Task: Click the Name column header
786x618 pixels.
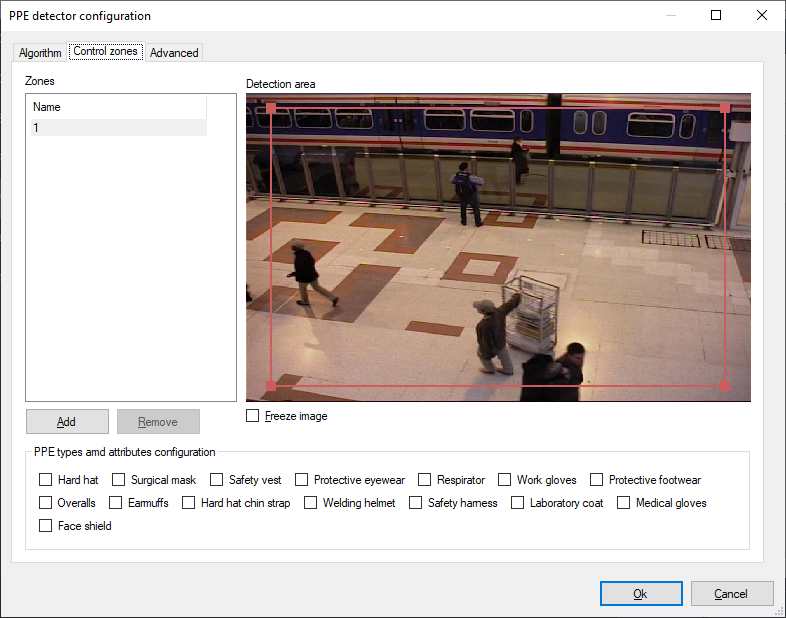Action: click(117, 107)
